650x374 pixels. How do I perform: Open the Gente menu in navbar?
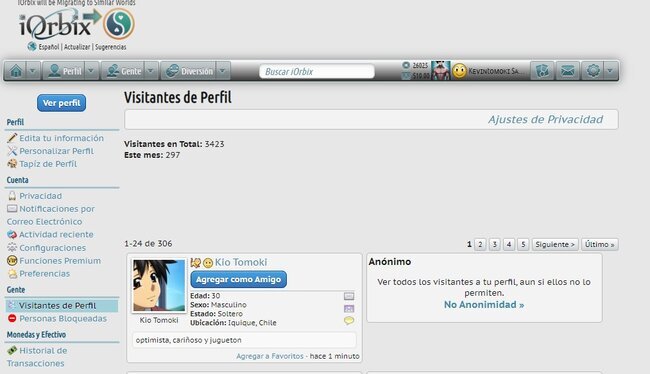coord(124,71)
